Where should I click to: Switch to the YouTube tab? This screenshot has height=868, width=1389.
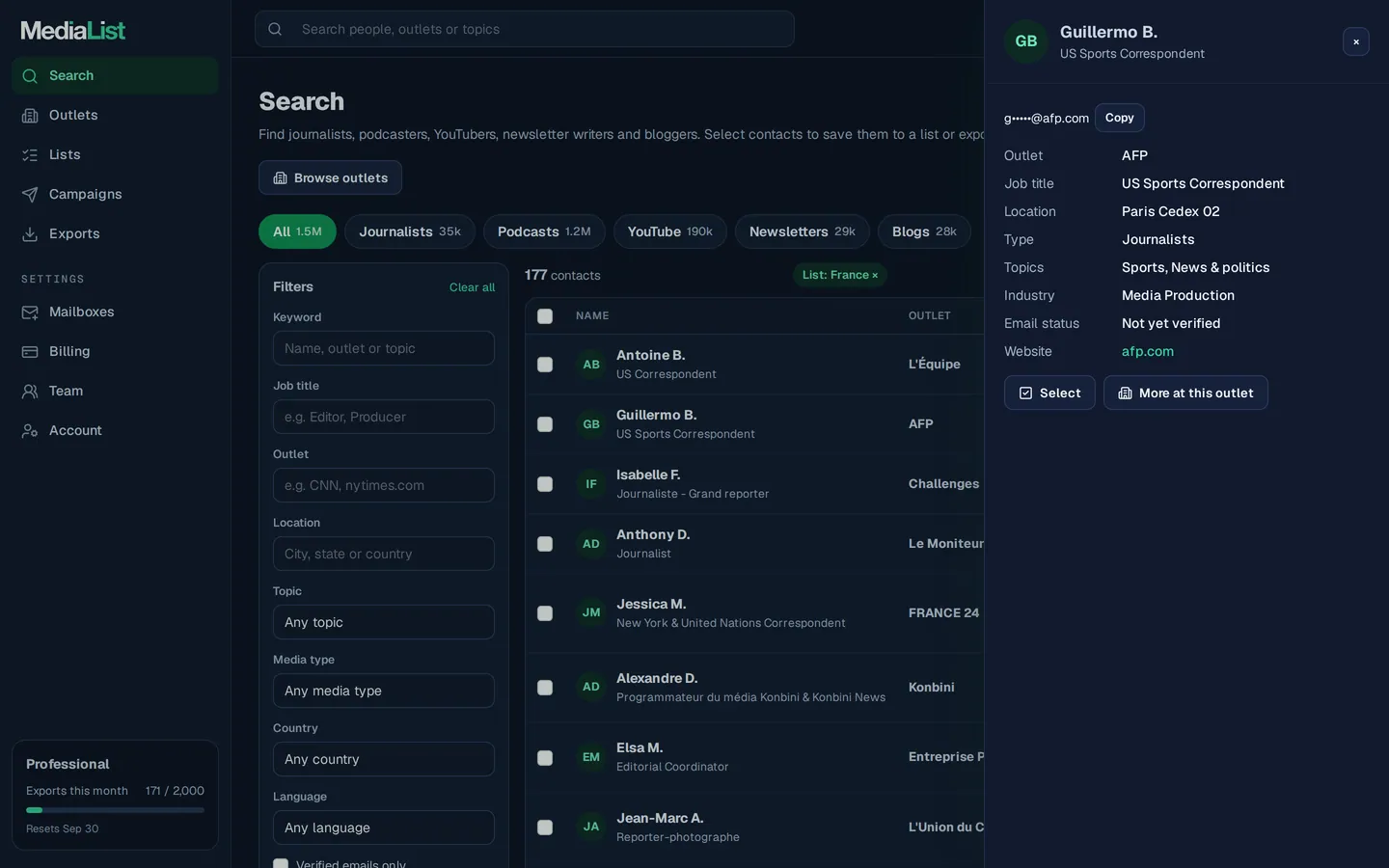tap(670, 231)
